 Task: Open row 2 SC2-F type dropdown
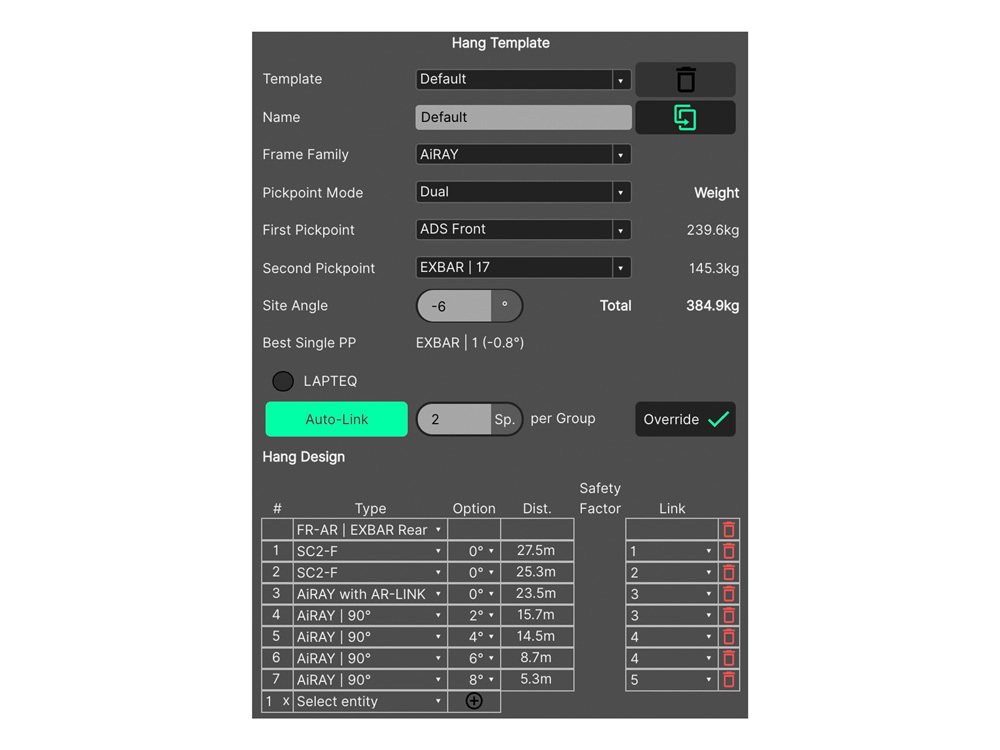click(x=370, y=573)
